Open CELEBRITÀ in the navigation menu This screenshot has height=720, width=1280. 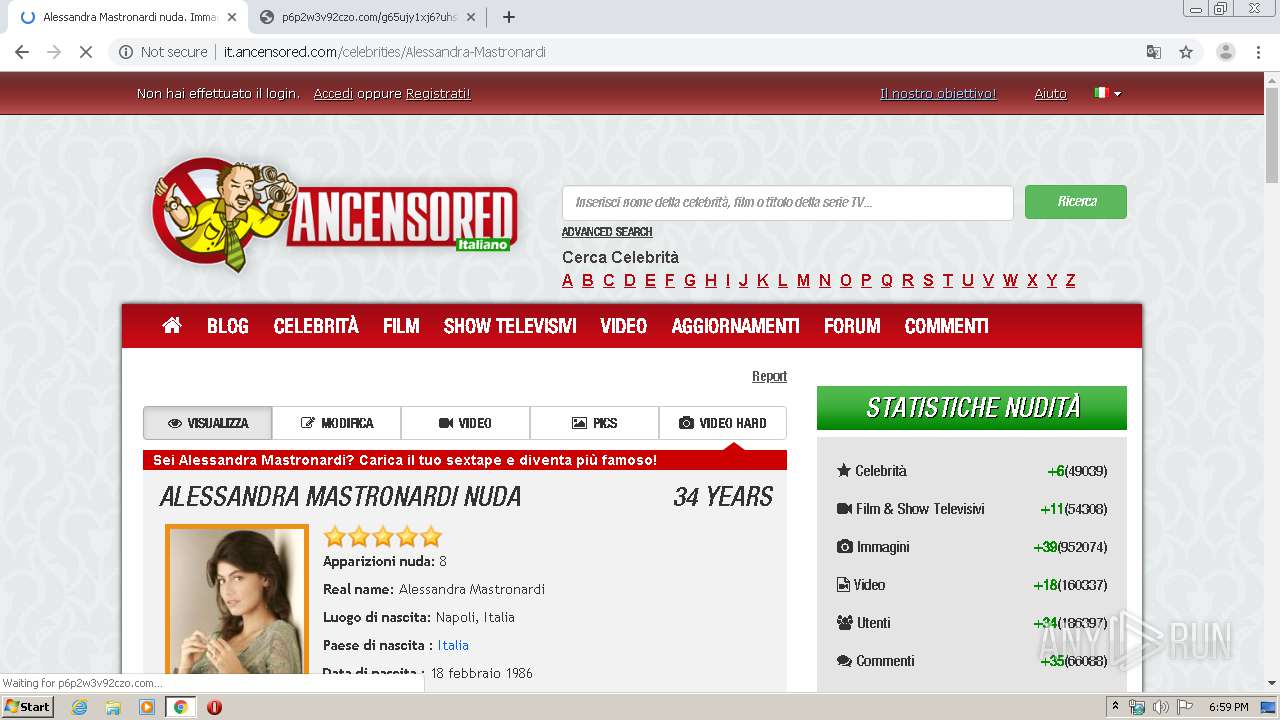pos(316,326)
